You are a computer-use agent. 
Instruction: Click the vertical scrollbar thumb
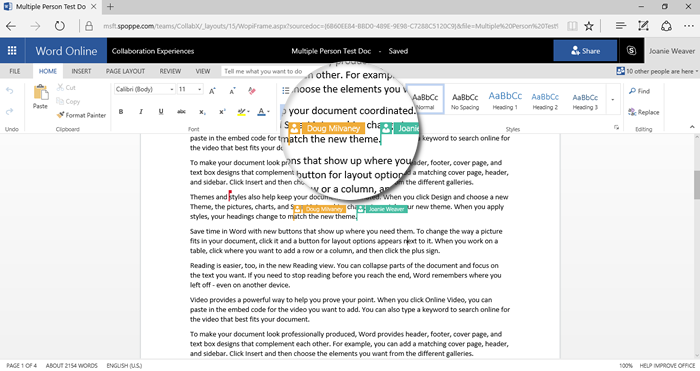coord(697,185)
